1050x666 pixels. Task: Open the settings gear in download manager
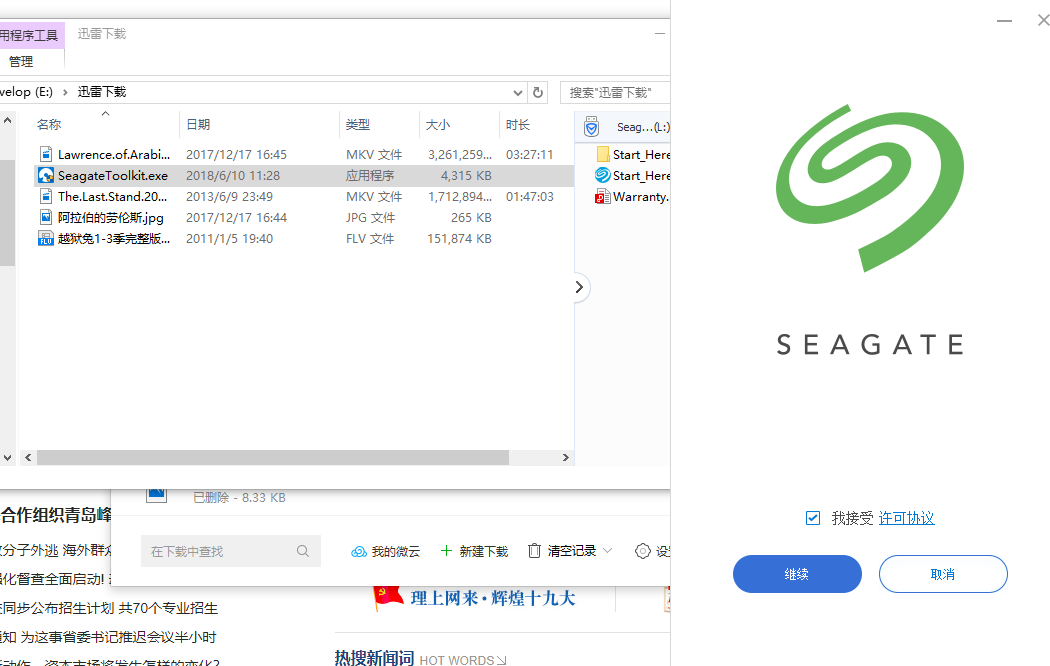point(642,551)
